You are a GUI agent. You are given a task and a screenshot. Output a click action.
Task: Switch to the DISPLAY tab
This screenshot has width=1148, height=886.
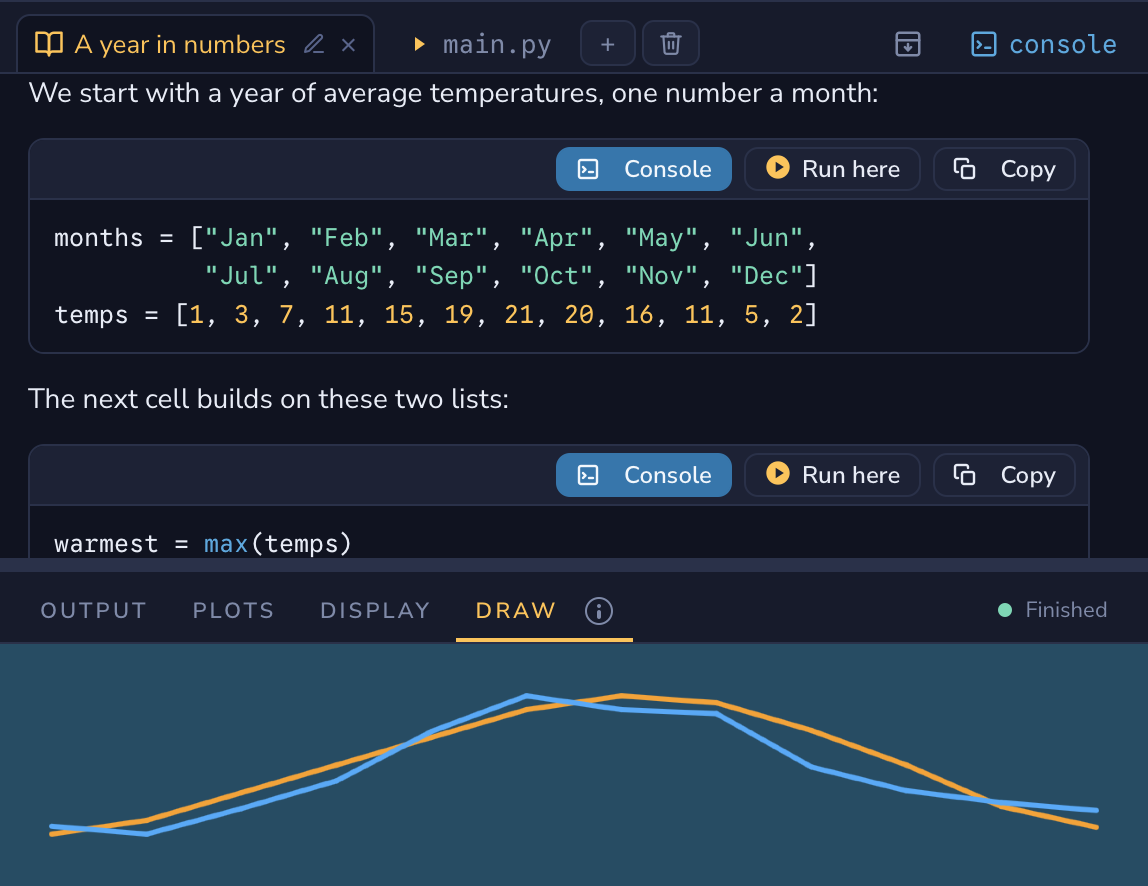point(375,610)
